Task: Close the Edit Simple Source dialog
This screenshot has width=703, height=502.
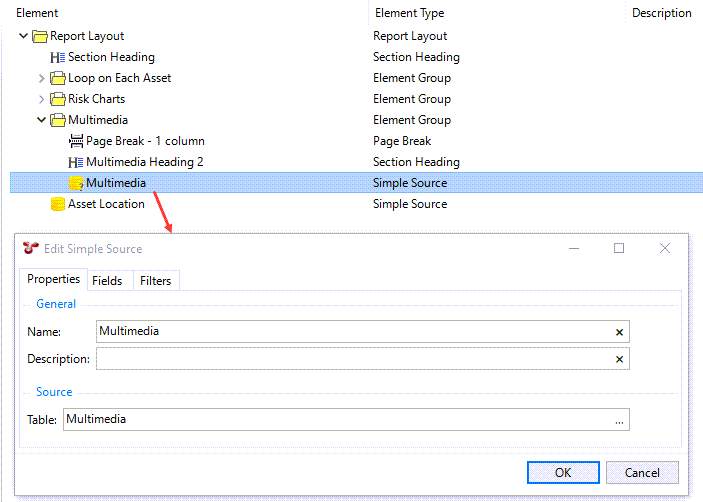Action: point(665,248)
